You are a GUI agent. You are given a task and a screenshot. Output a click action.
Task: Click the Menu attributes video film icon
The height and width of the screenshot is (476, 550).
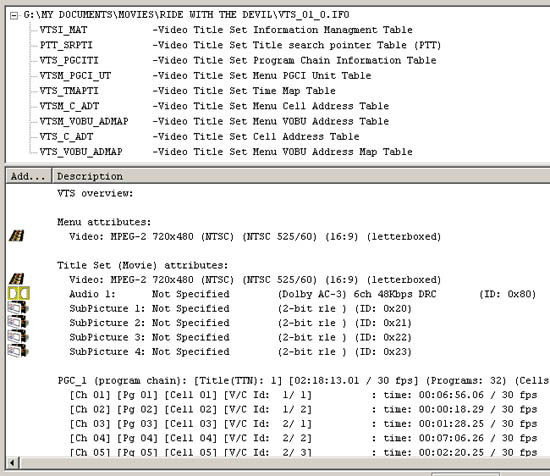click(16, 236)
